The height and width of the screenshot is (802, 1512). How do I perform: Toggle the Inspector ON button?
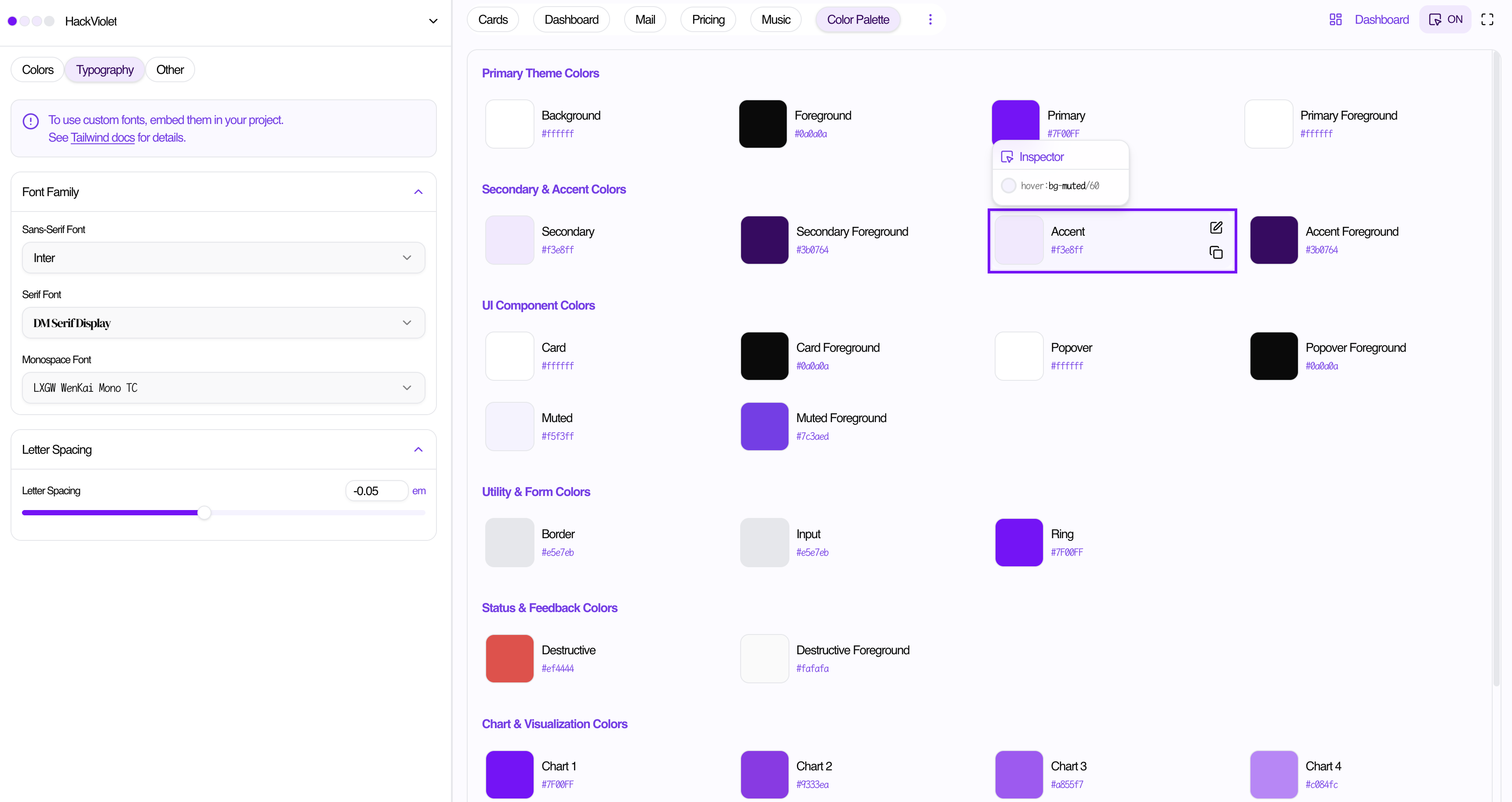(x=1445, y=19)
